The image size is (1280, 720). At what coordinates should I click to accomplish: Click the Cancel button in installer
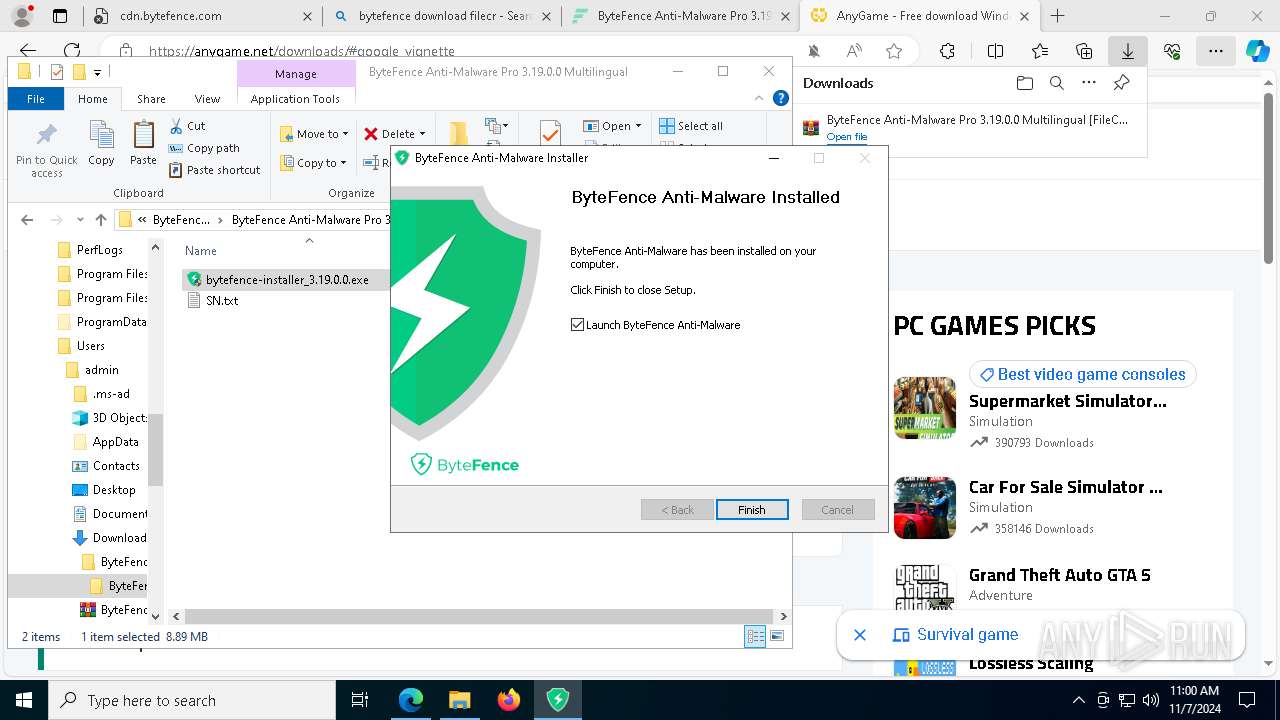[x=838, y=510]
